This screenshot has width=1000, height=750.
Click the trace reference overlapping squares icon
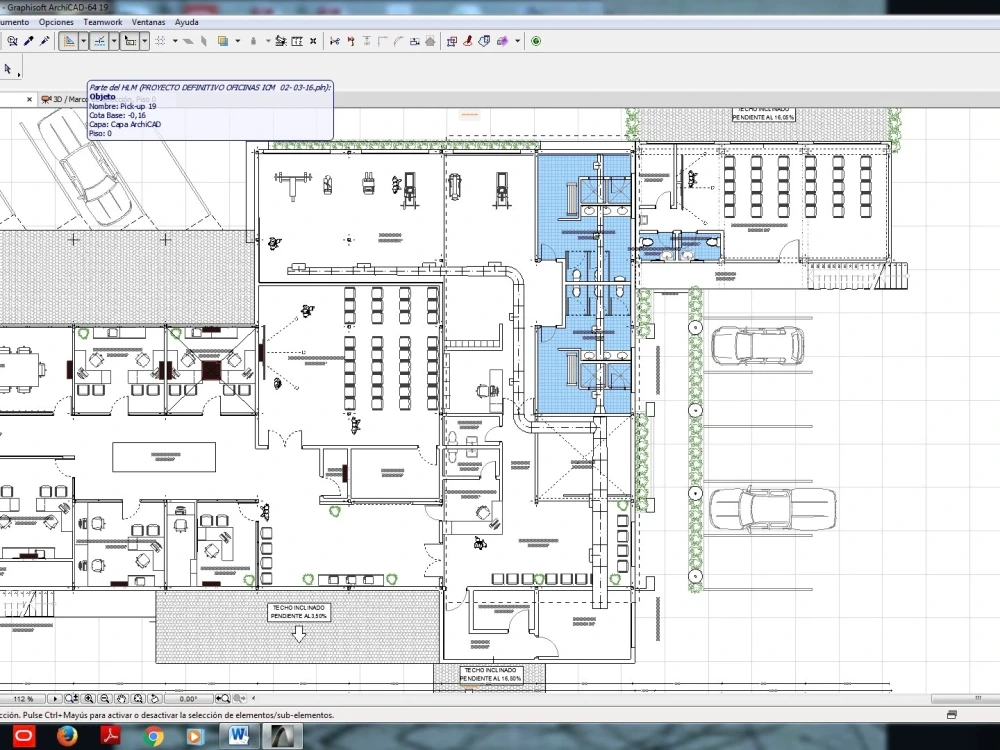[223, 41]
